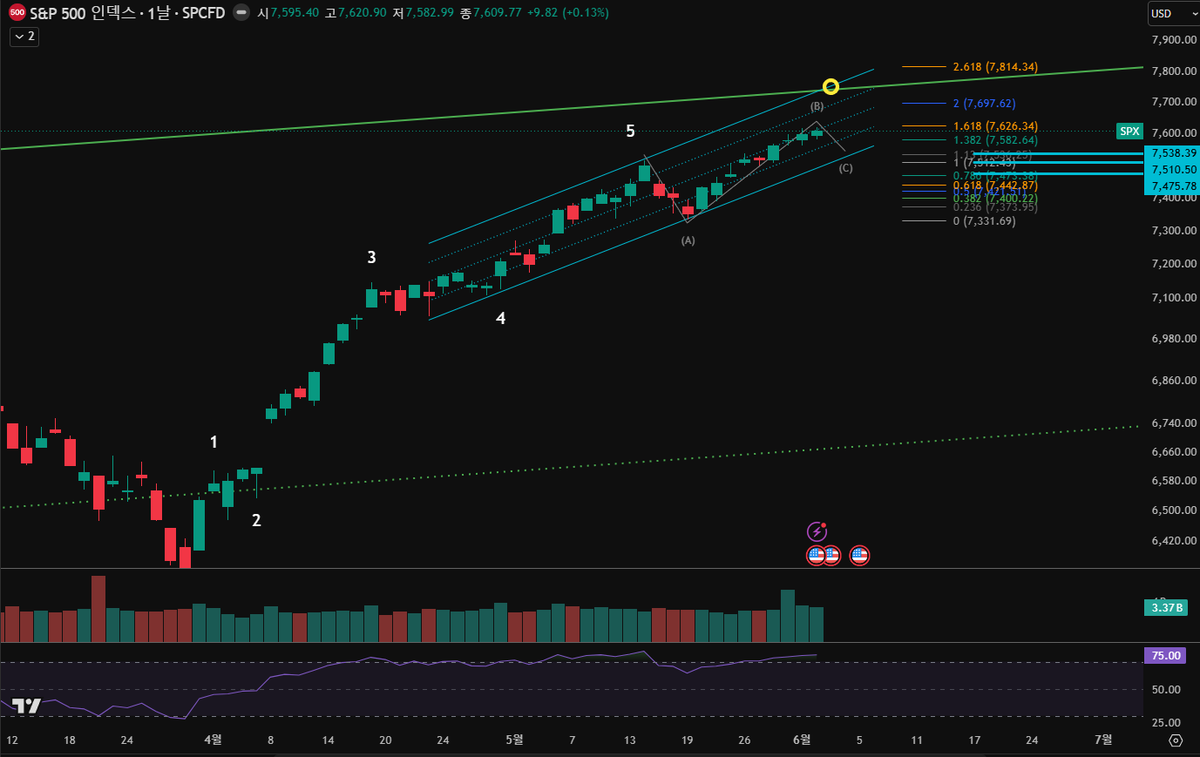Click the 7,900.00 price axis label
Screen dimensions: 1200x757
coord(1175,41)
